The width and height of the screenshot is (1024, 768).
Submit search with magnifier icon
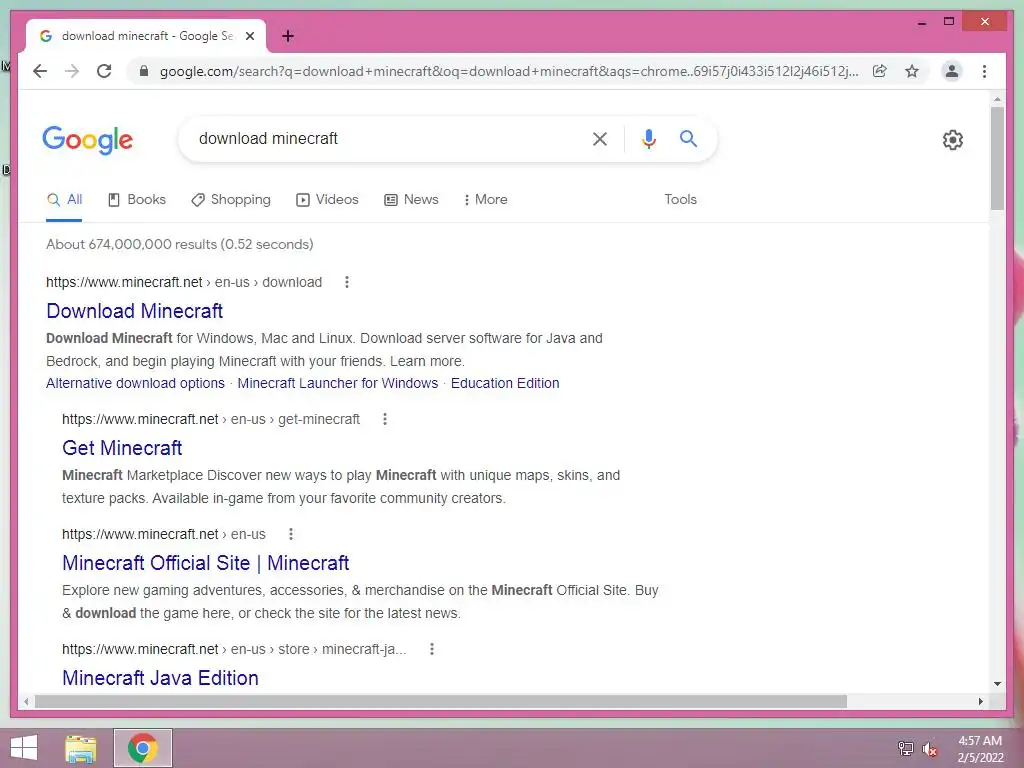(x=688, y=138)
